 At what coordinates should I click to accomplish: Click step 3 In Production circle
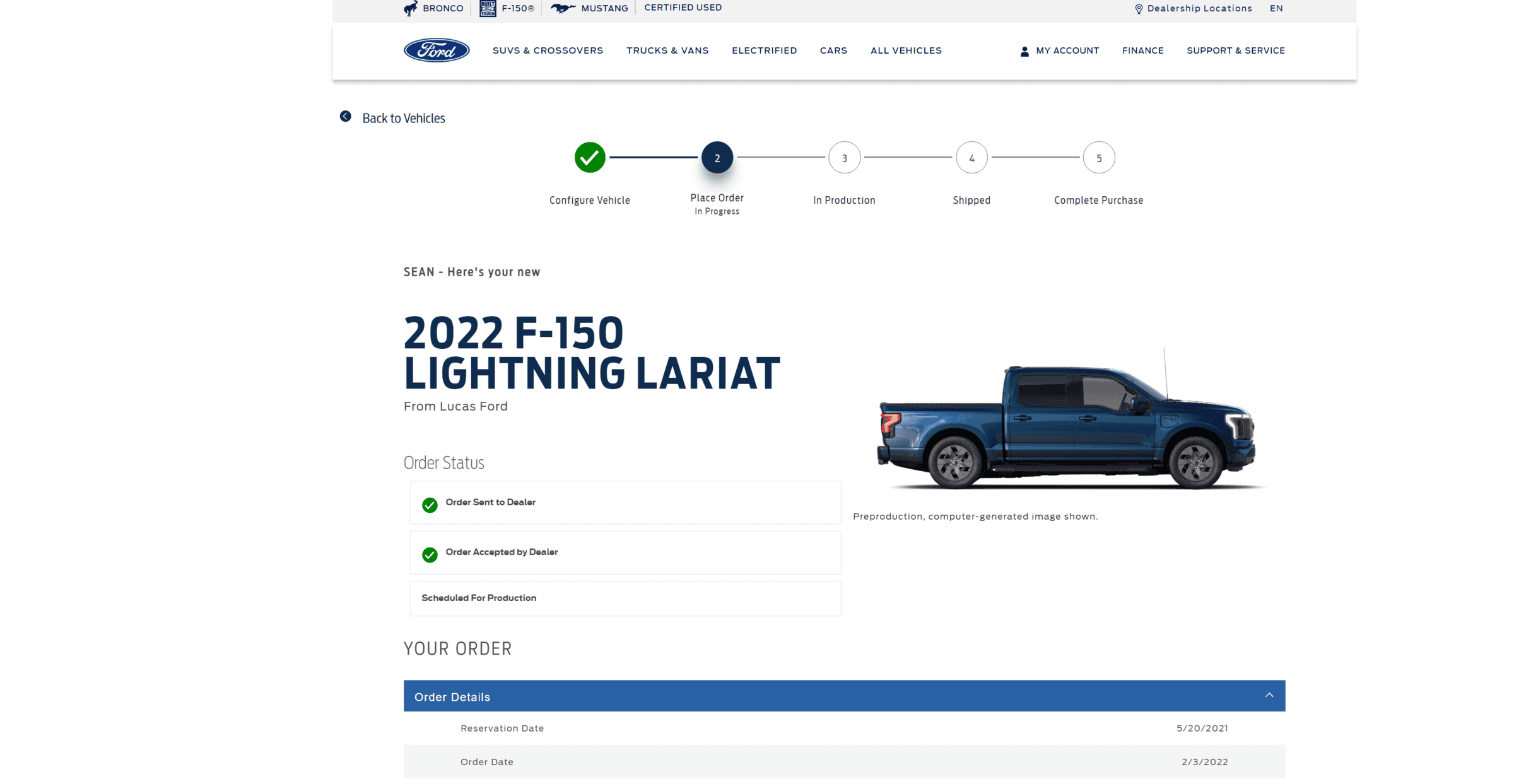tap(844, 158)
